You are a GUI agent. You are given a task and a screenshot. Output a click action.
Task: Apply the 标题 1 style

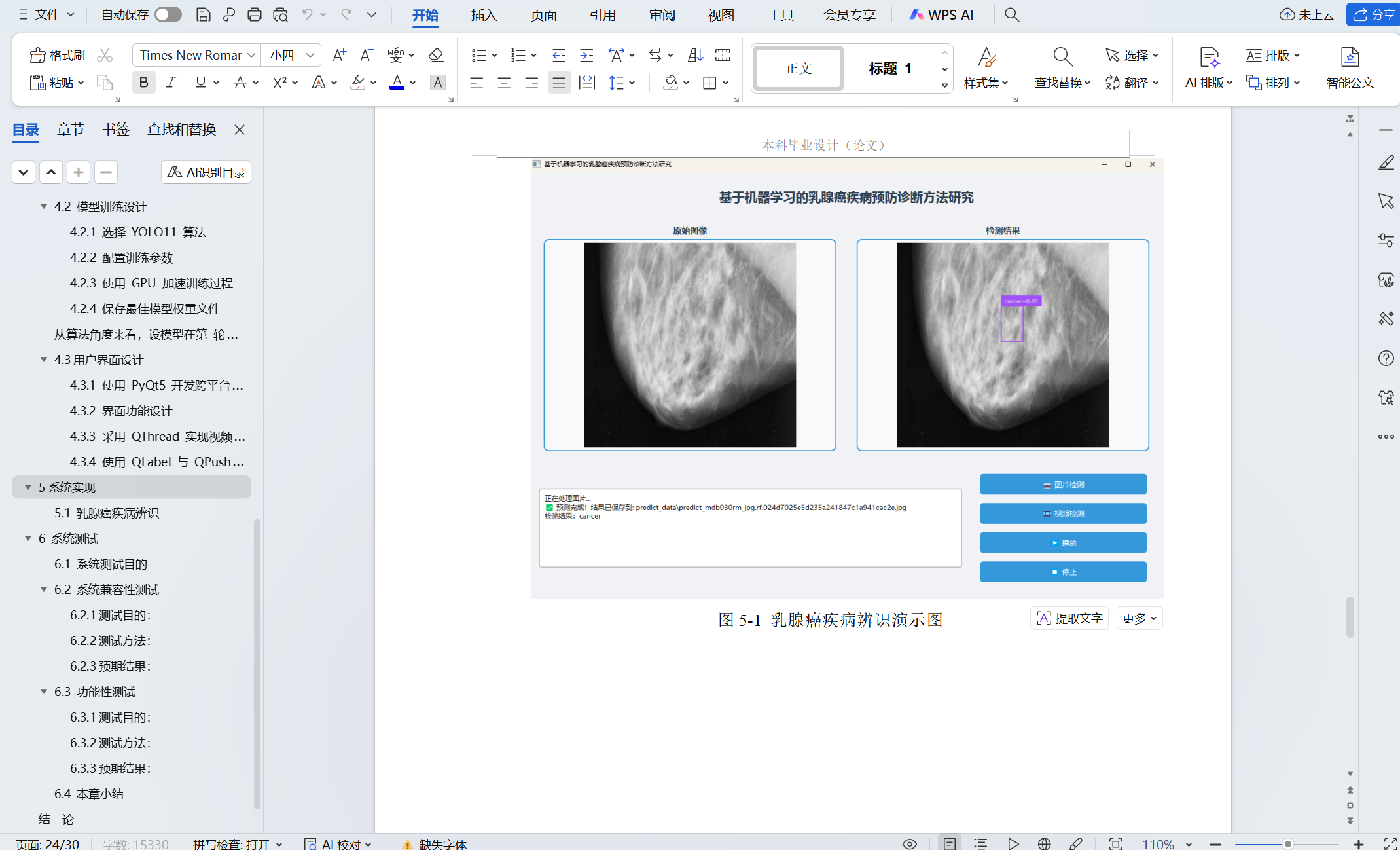(x=890, y=68)
